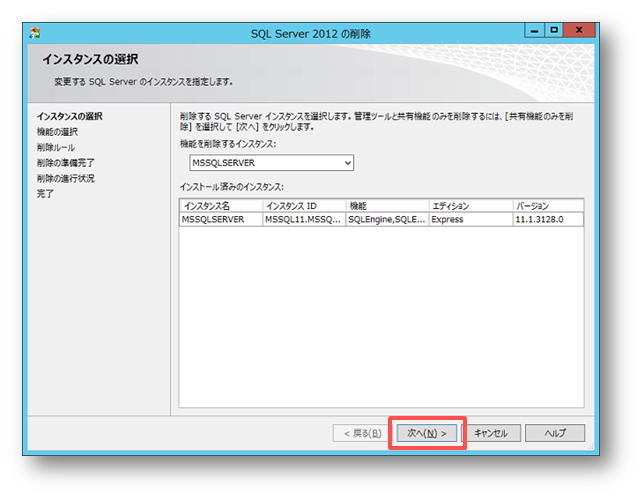Click the 次へ(N) > button

[426, 433]
